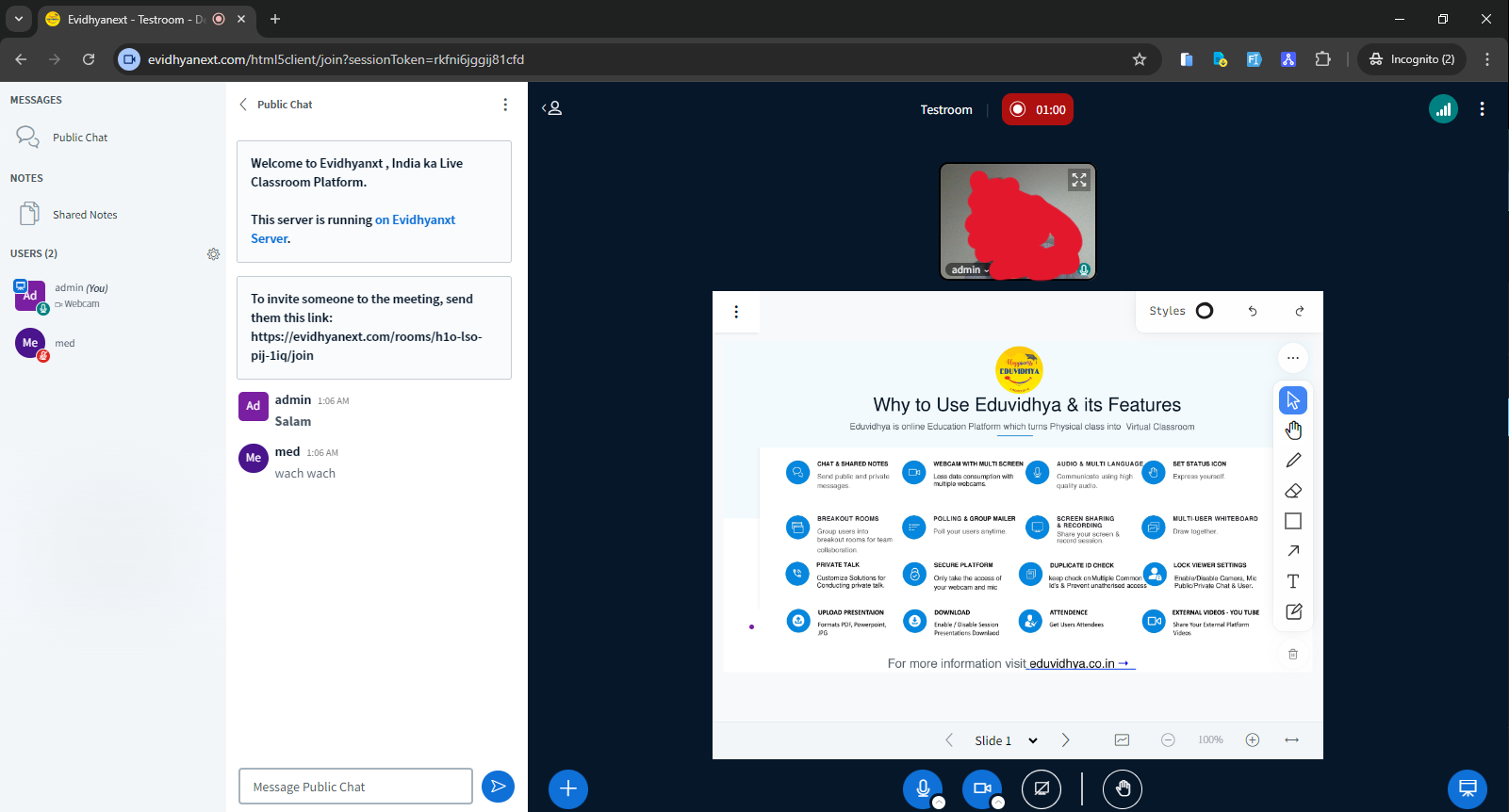
Task: Make admin webcam fullscreen
Action: coord(1079,180)
